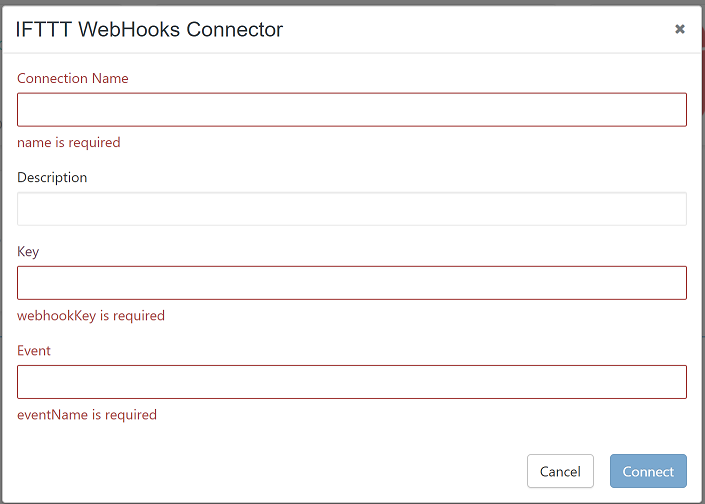Viewport: 705px width, 504px height.
Task: Click blank space right of the Event label
Action: click(x=350, y=350)
